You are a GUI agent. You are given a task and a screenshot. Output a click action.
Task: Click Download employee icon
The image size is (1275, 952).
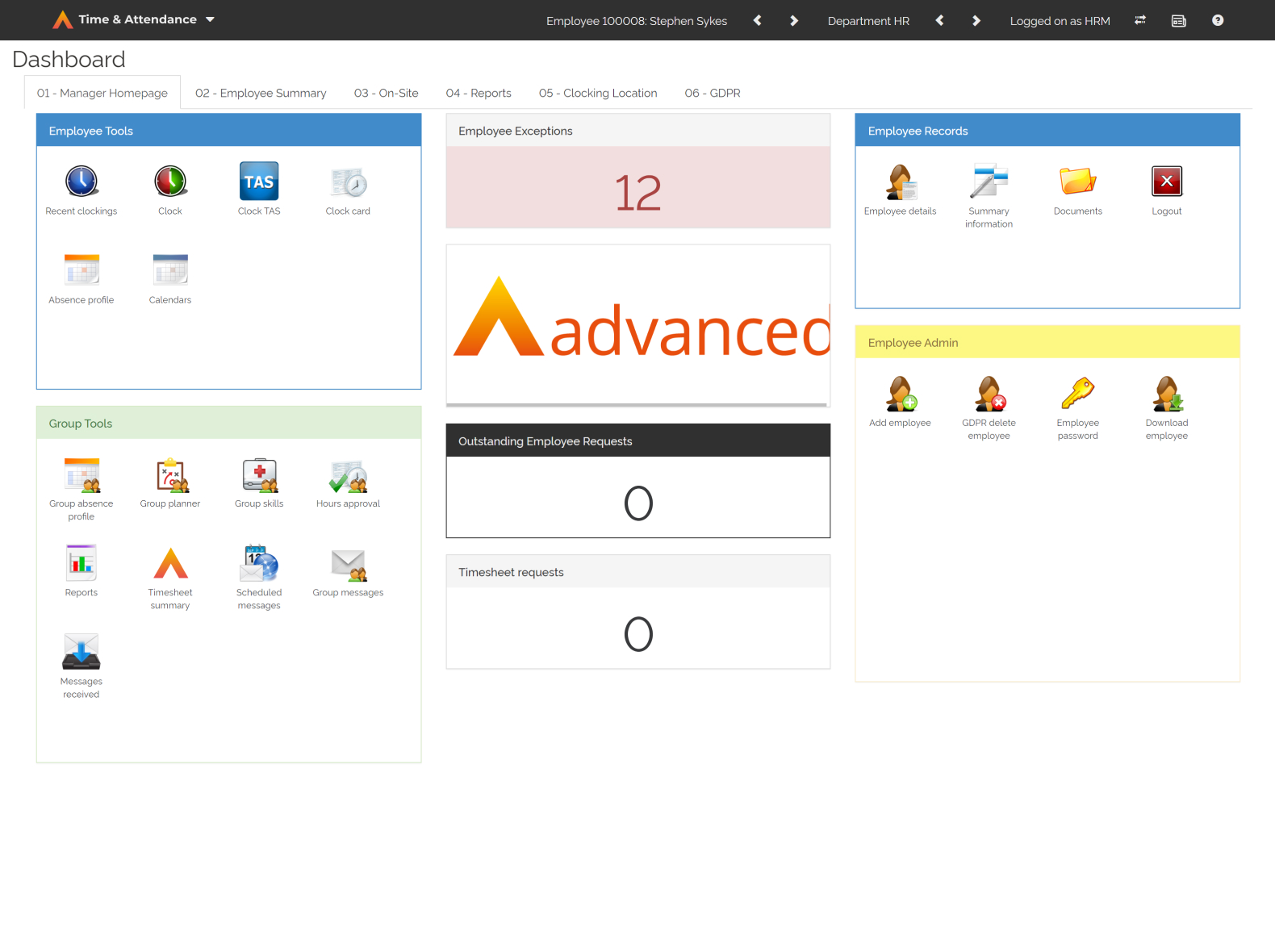pos(1167,394)
